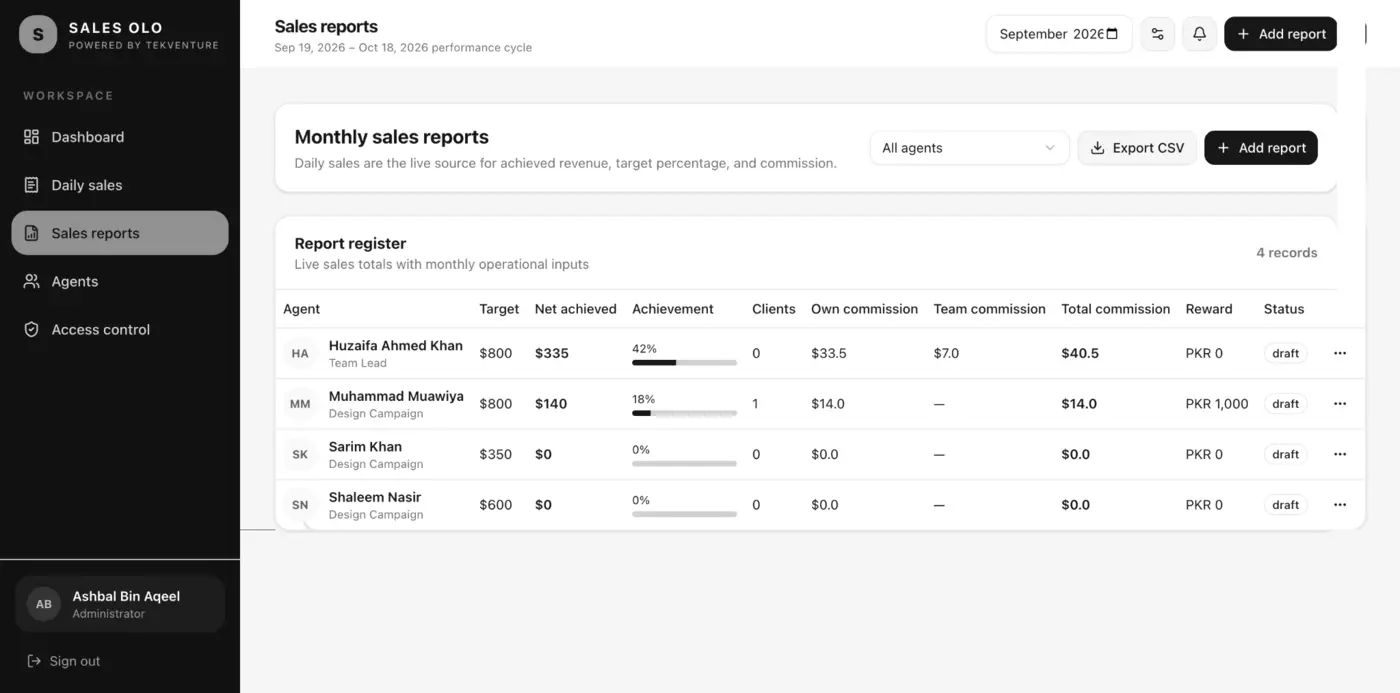The image size is (1400, 693).
Task: Click the Sales reports chart icon
Action: point(32,233)
